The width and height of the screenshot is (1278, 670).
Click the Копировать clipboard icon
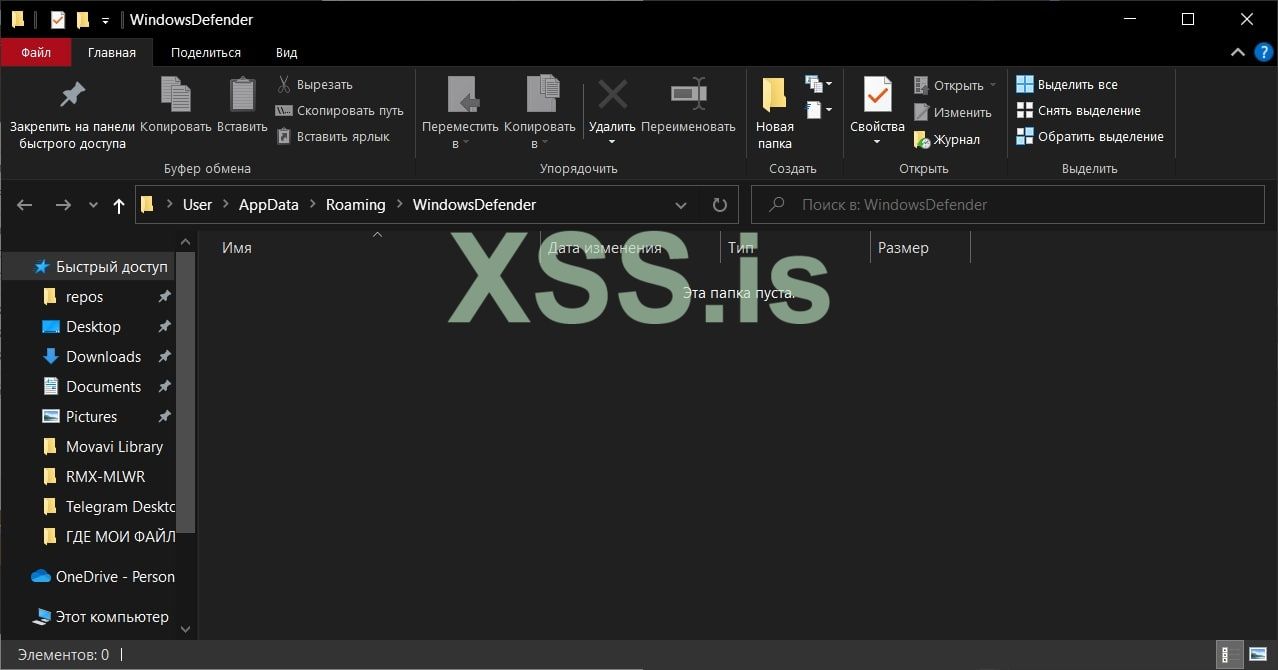[x=176, y=104]
